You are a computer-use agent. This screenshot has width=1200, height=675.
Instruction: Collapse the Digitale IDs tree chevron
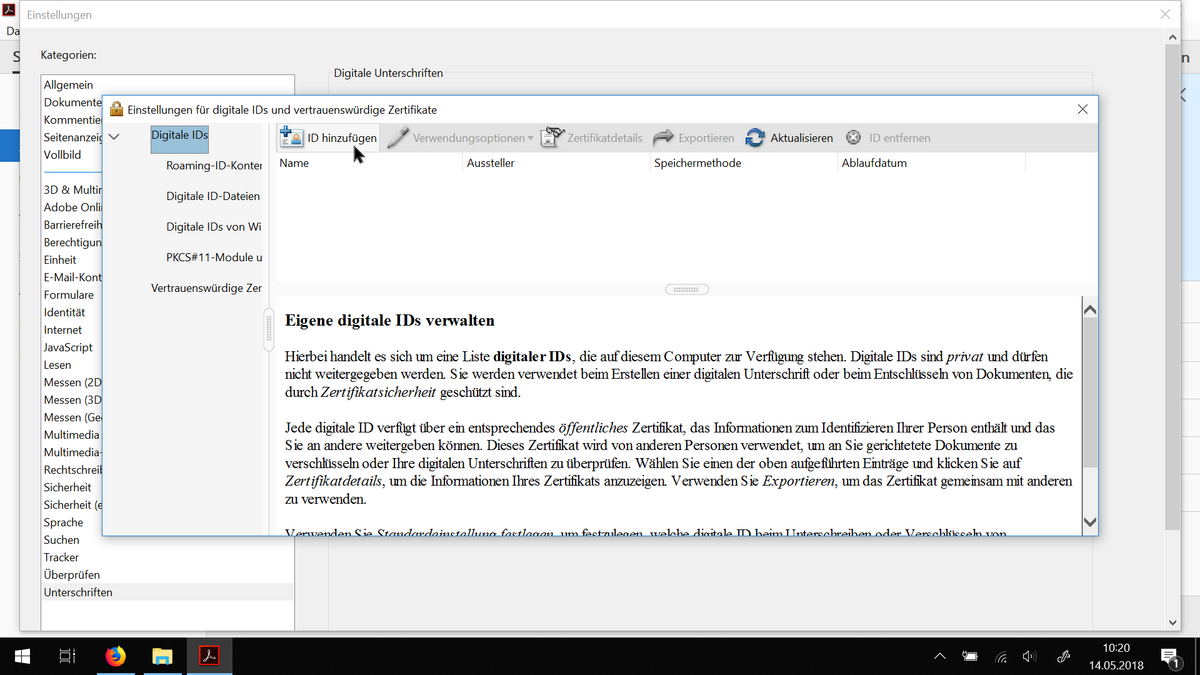pos(114,137)
